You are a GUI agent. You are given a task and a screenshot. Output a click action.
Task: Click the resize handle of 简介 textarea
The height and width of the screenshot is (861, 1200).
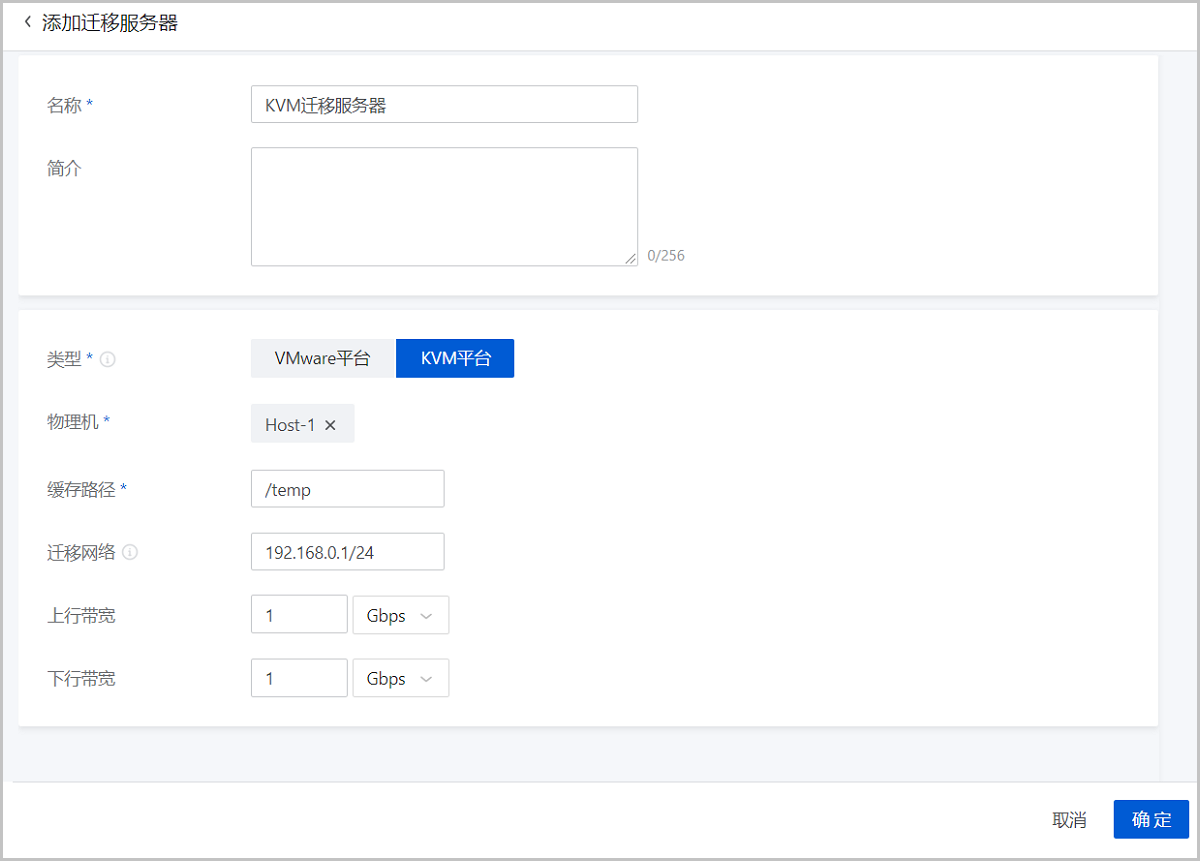click(x=630, y=258)
